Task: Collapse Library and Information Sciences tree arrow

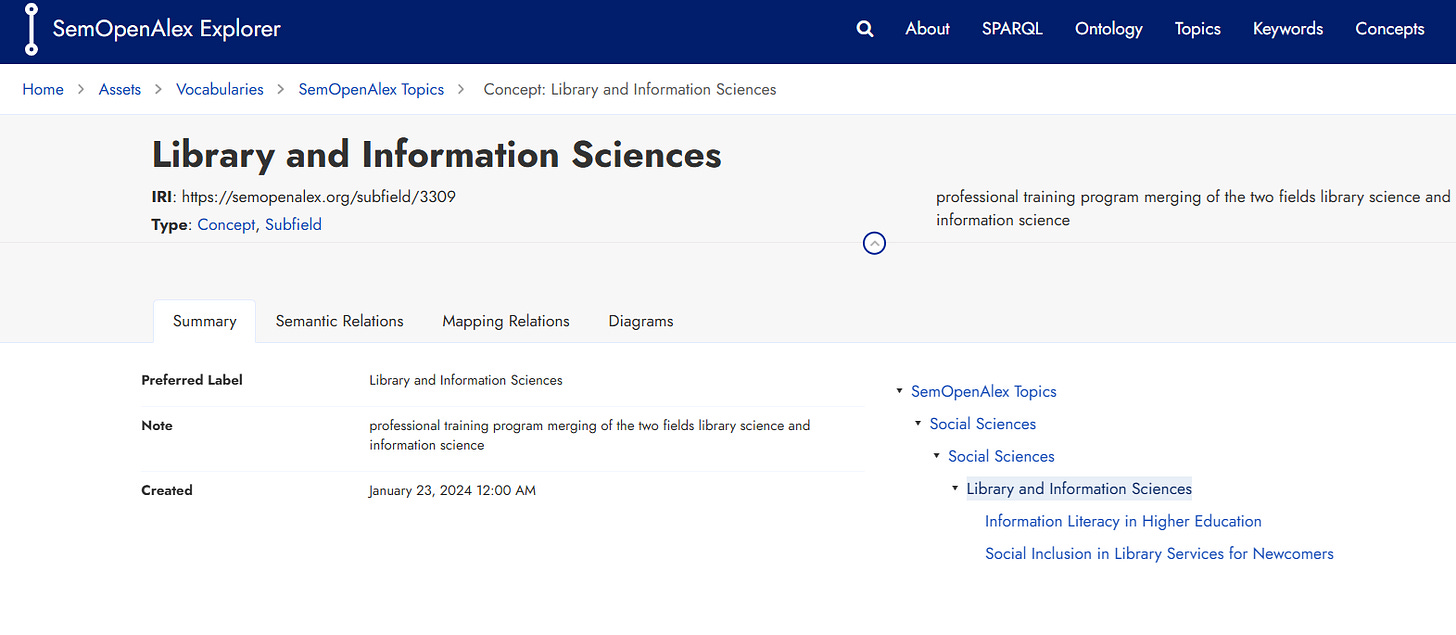Action: click(x=955, y=489)
